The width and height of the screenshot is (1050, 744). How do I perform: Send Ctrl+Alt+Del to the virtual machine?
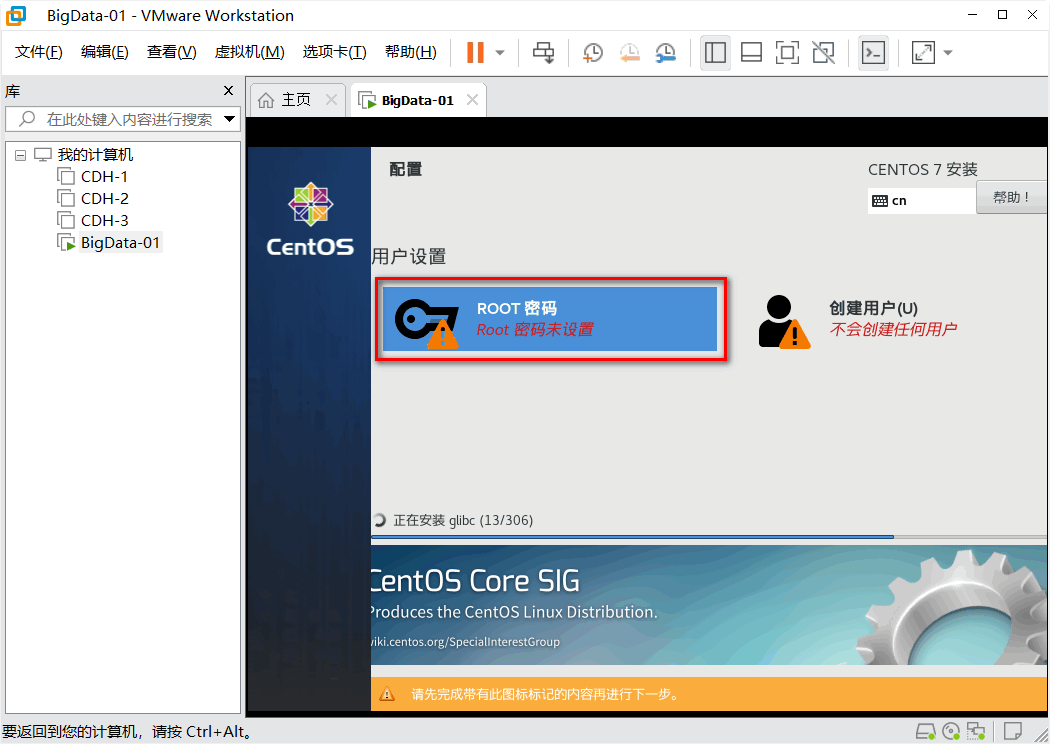(x=543, y=52)
